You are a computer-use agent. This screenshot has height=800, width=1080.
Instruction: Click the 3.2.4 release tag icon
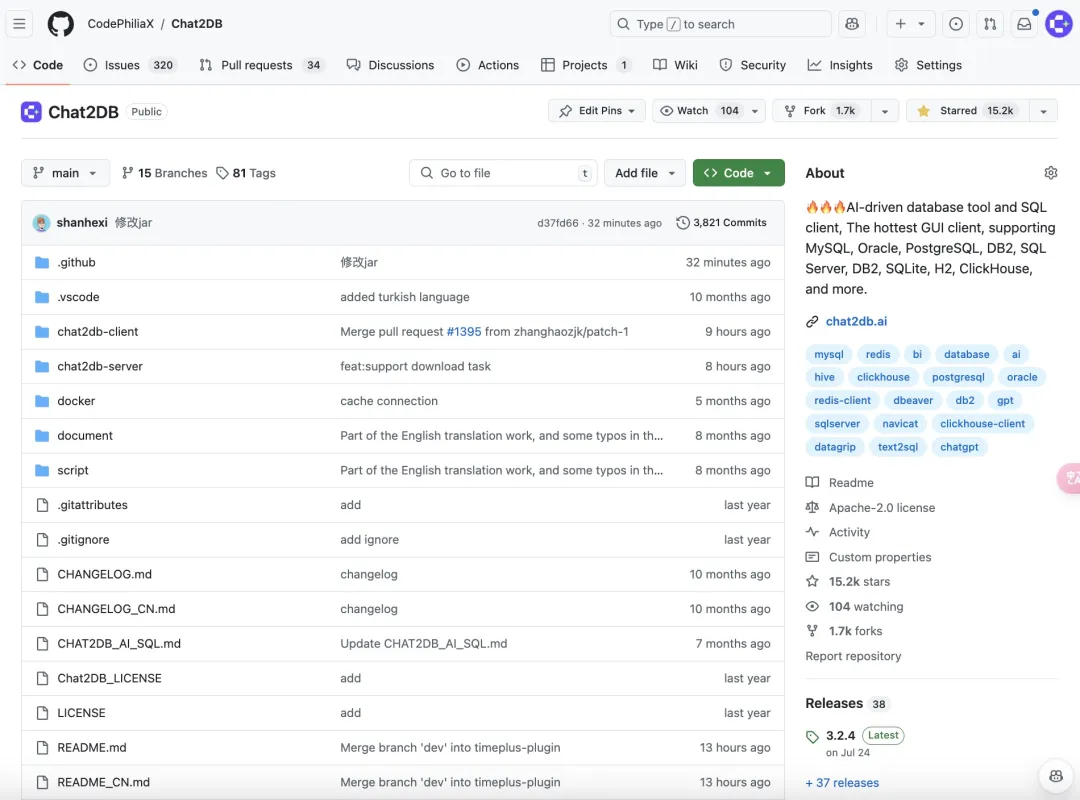click(x=812, y=737)
